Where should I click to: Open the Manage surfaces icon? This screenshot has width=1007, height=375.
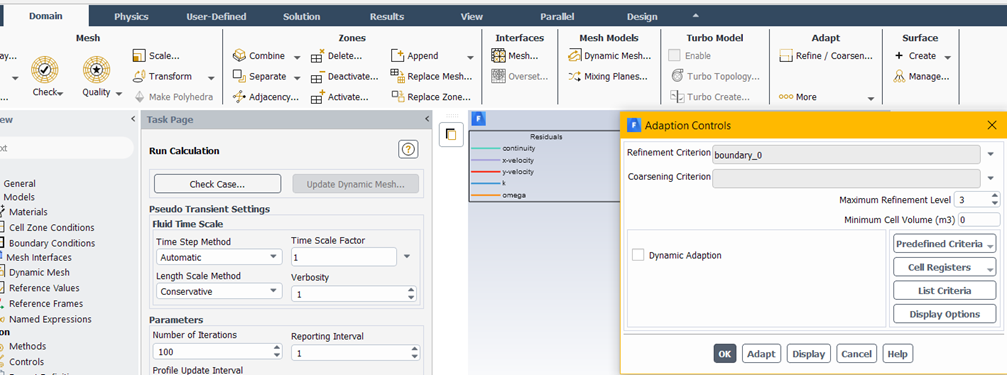tap(900, 76)
